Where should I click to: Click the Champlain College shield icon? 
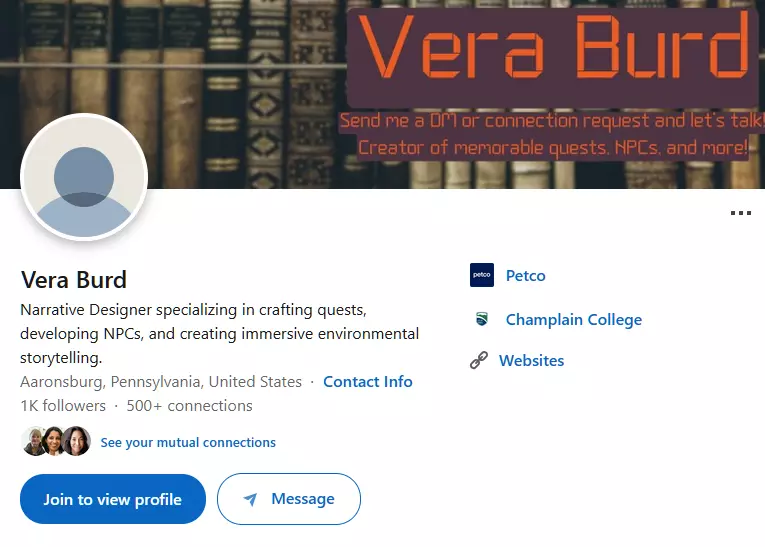(482, 320)
